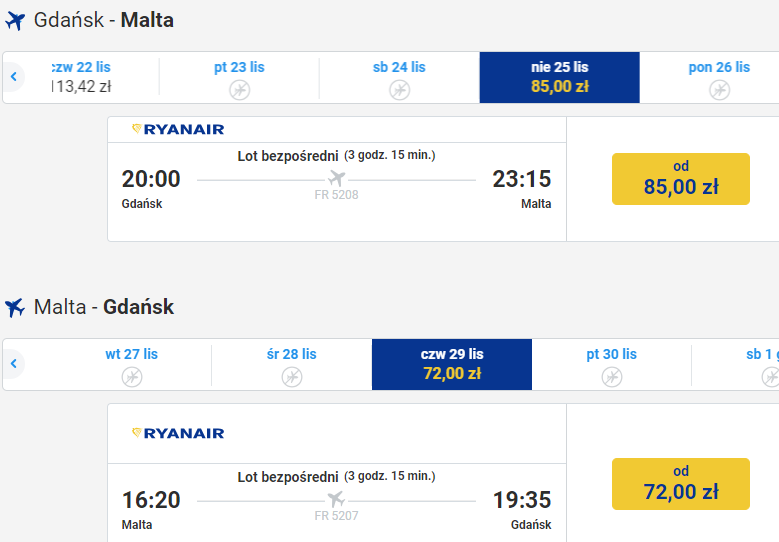Image resolution: width=779 pixels, height=542 pixels.
Task: Click the Ryanair logo on the return flight
Action: [x=178, y=434]
